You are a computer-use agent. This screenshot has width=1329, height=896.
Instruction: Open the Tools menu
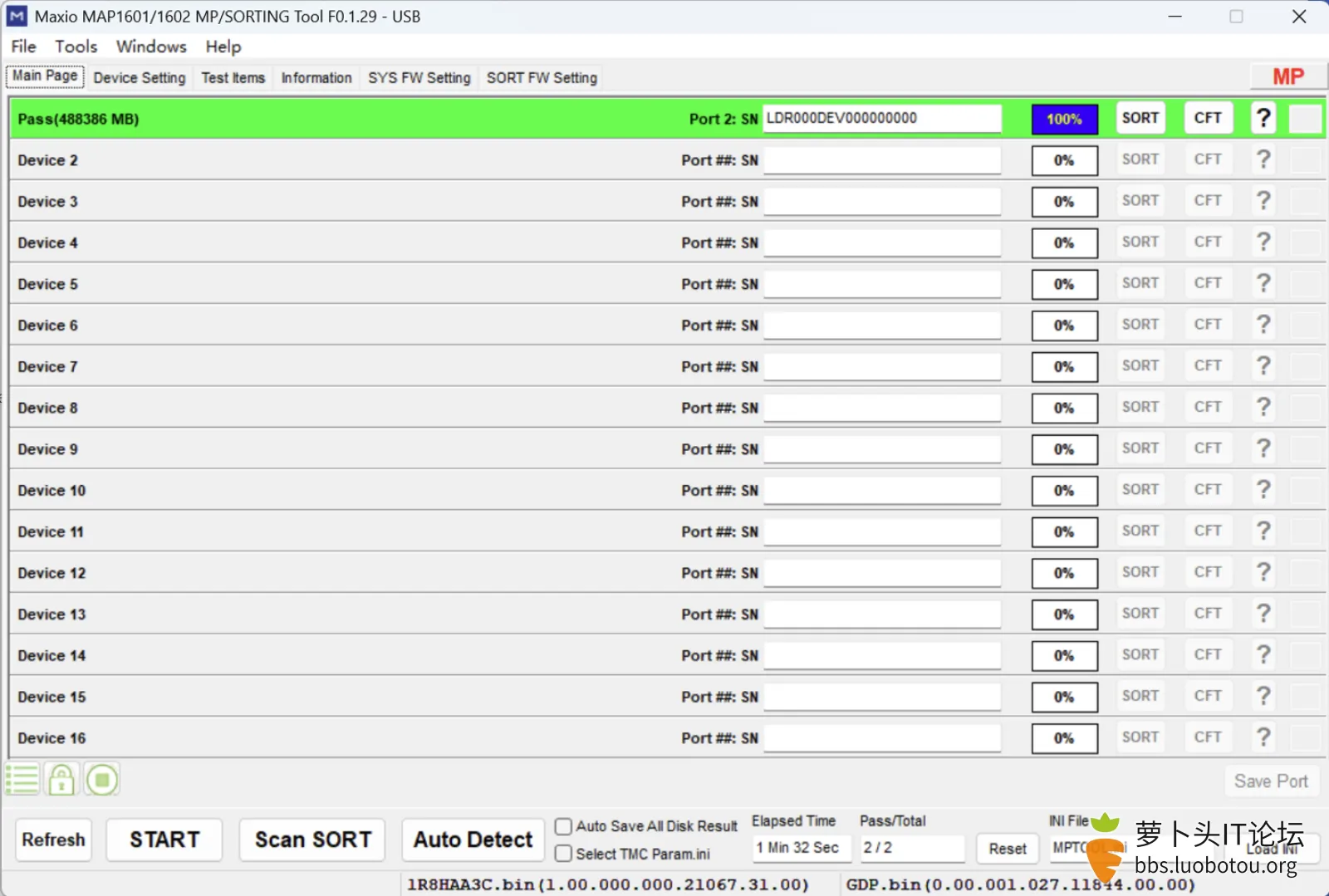point(76,47)
